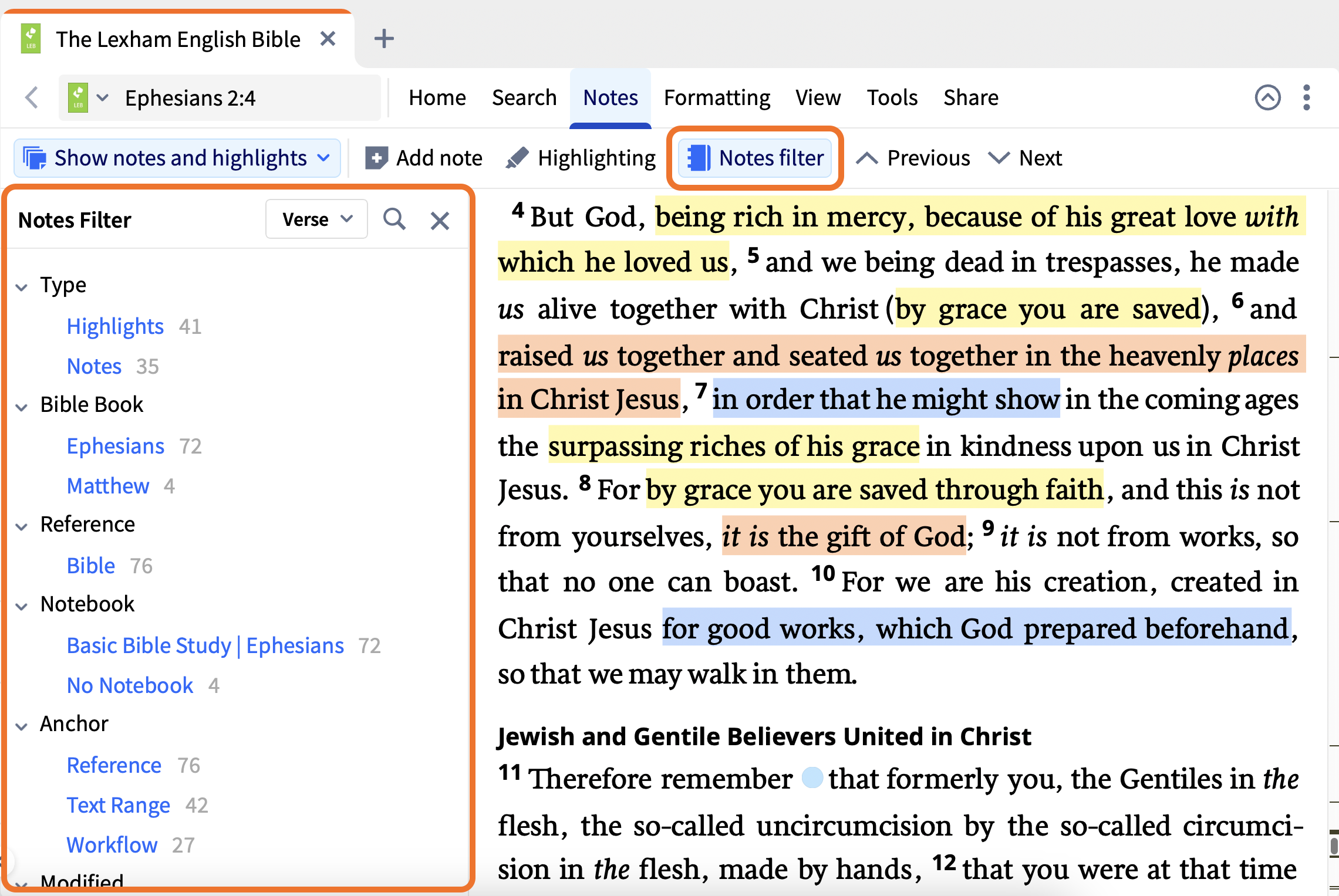Filter by Bible reference
The height and width of the screenshot is (896, 1339).
click(91, 566)
